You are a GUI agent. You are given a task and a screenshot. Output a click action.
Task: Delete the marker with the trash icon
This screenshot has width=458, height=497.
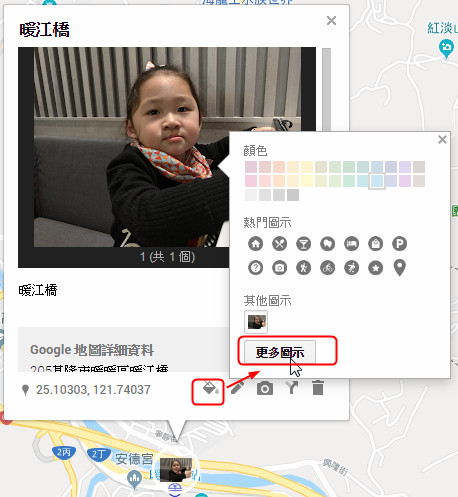coord(318,388)
